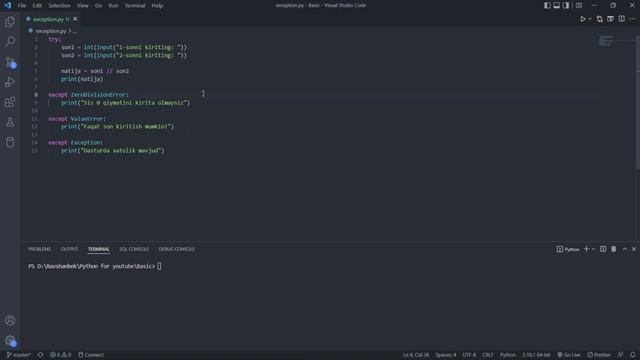Kill terminal with trash icon
Image resolution: width=640 pixels, height=360 pixels.
613,249
